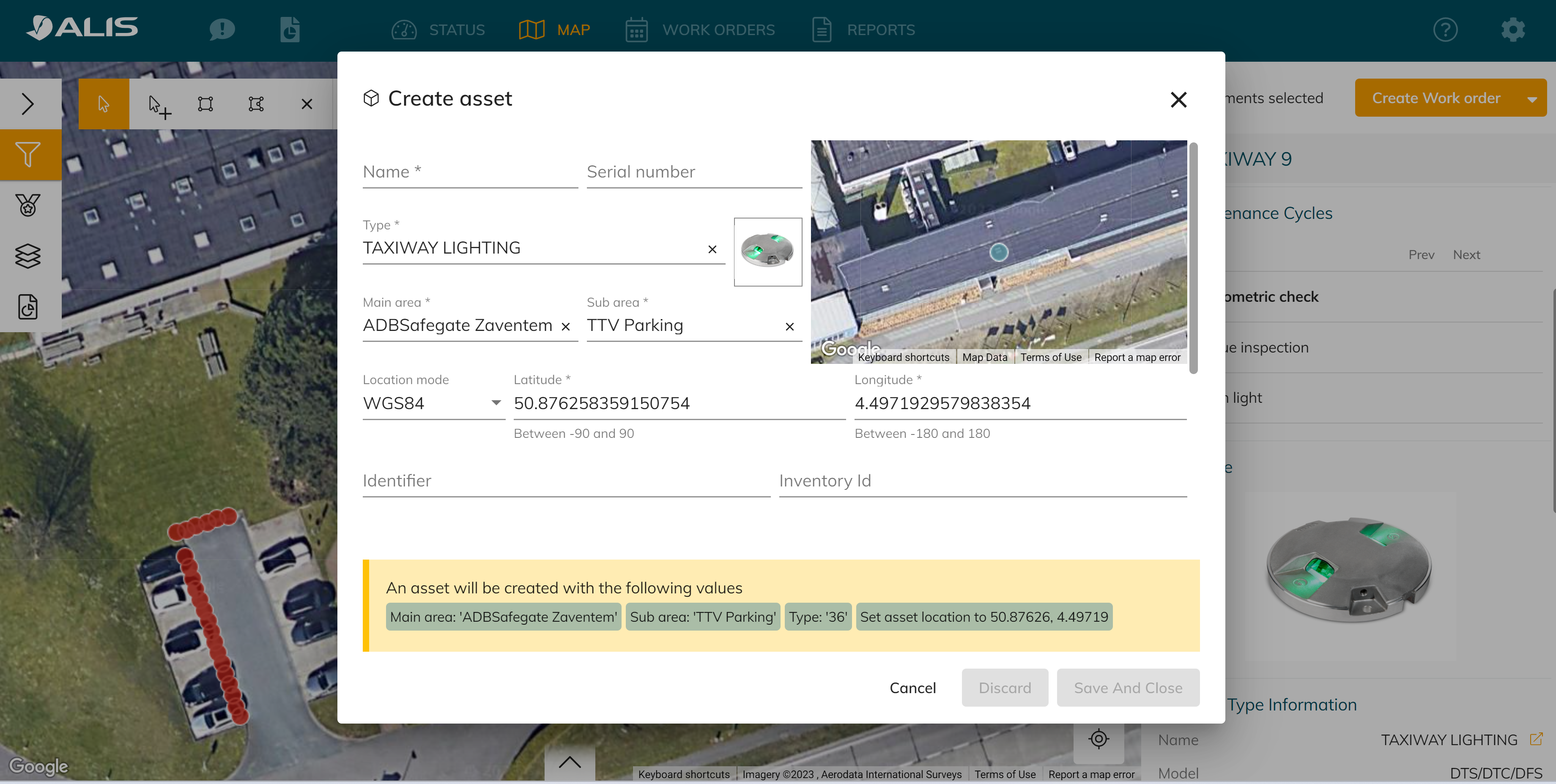The height and width of the screenshot is (784, 1556).
Task: Select the filter funnel icon in sidebar
Action: pos(28,154)
